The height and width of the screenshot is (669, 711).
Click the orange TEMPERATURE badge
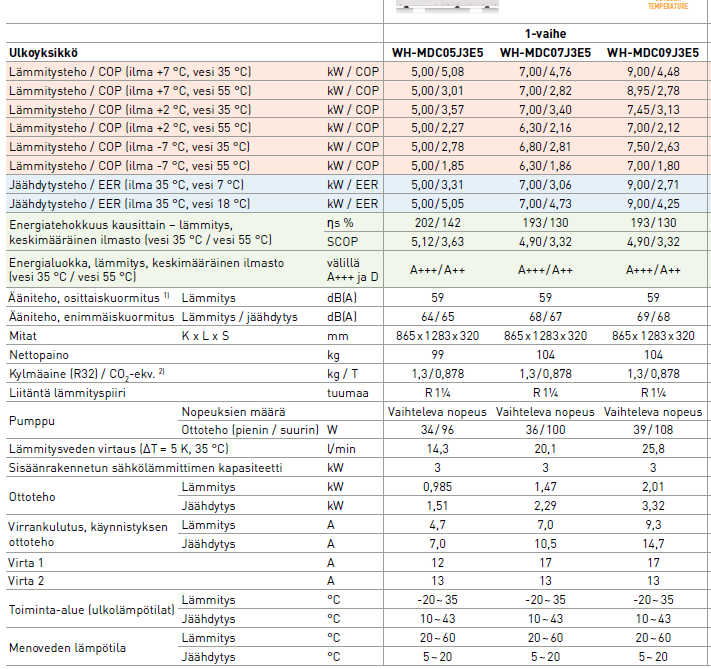[x=667, y=6]
